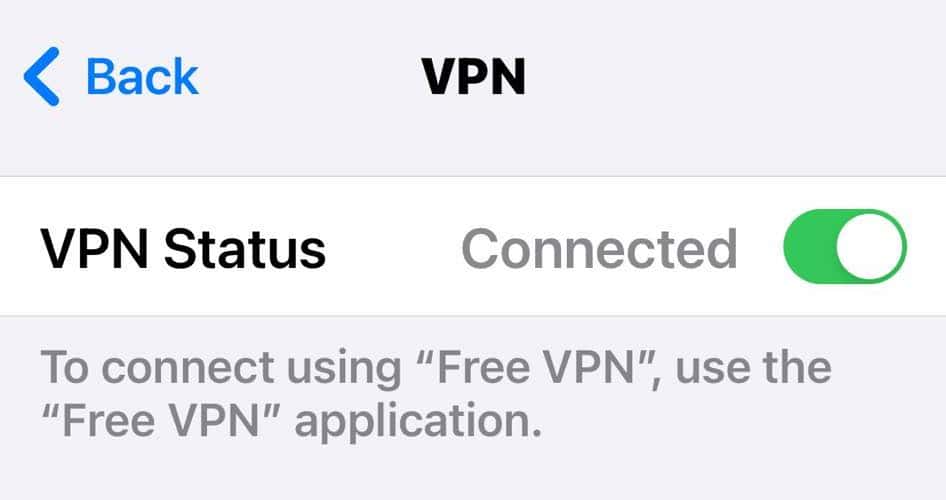Screen dimensions: 946x500
Task: Select the VPN Status row
Action: [473, 246]
